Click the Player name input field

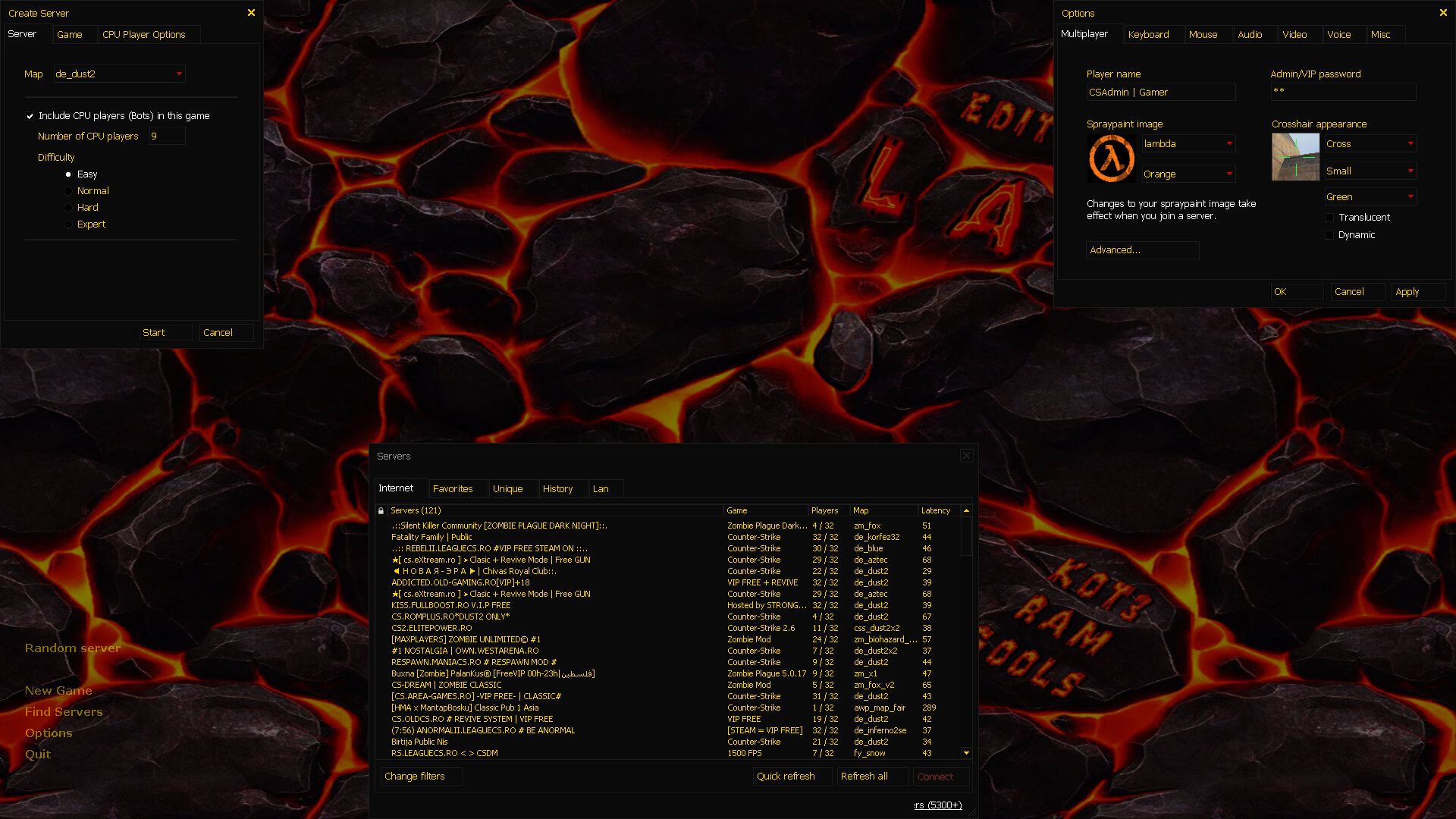pos(1160,93)
